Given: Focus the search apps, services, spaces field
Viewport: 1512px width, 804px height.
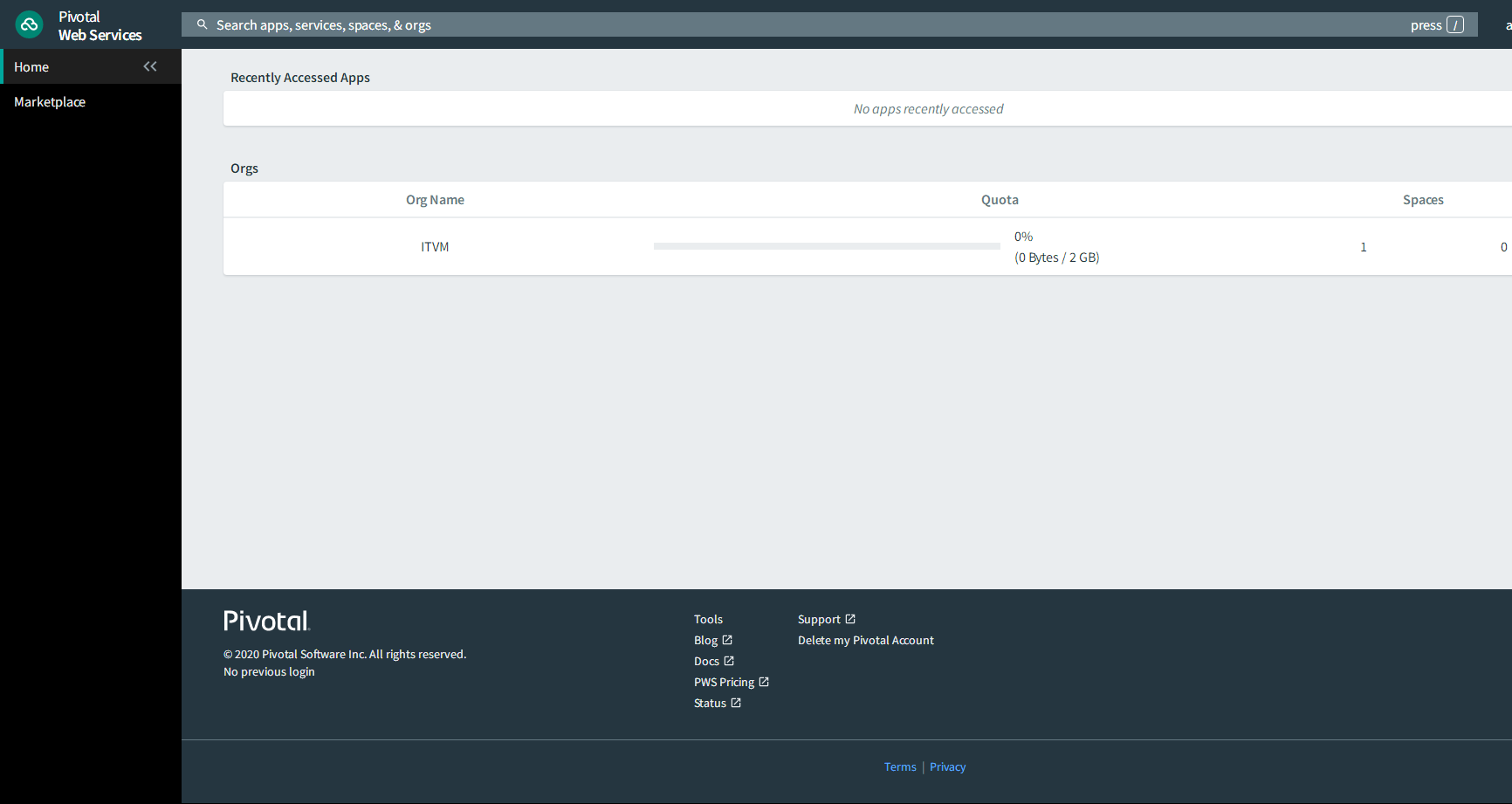Looking at the screenshot, I should click(829, 24).
